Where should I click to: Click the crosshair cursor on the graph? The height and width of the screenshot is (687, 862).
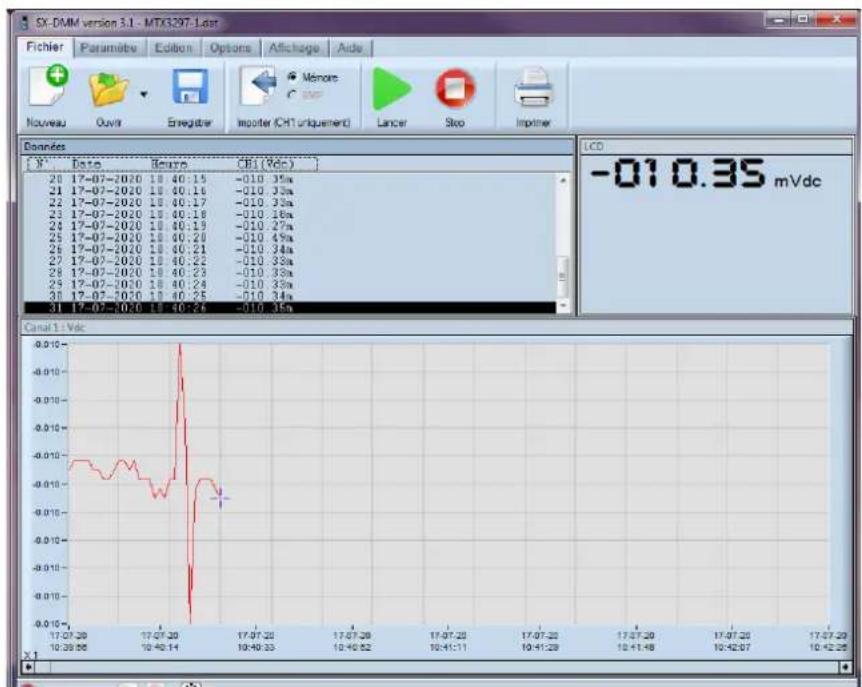220,498
